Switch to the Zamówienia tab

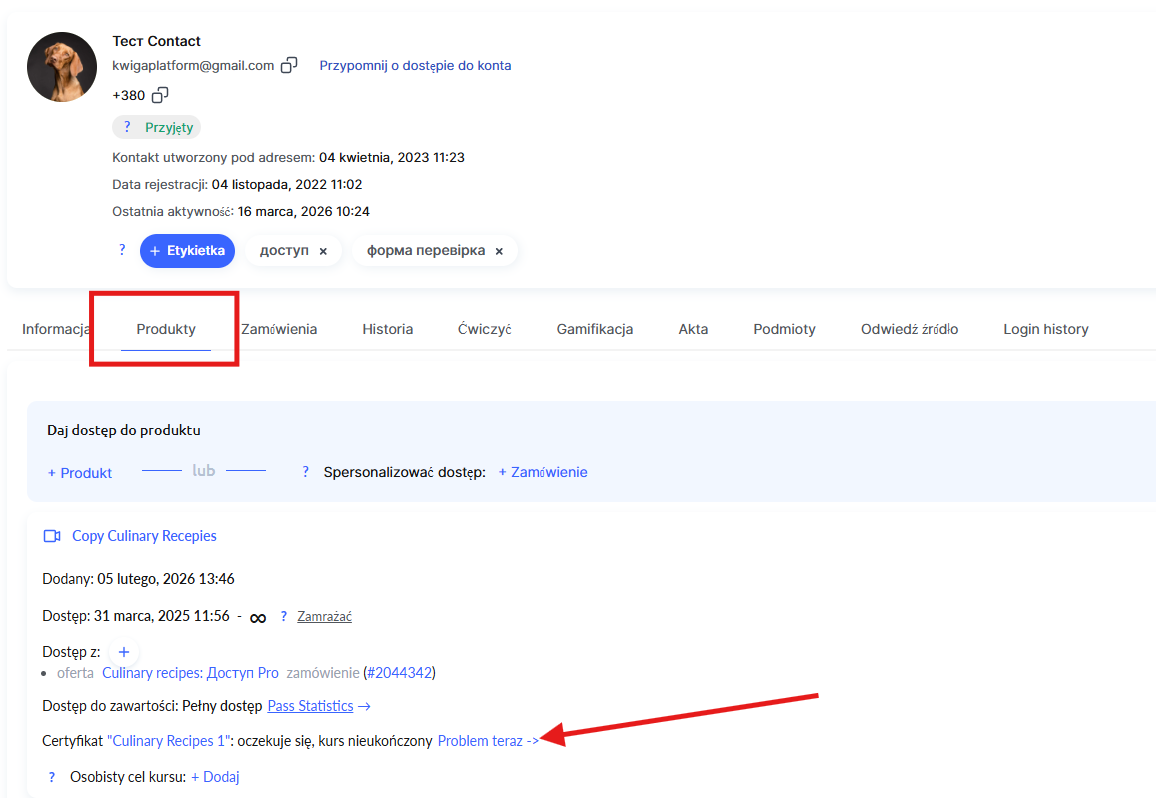click(x=279, y=329)
